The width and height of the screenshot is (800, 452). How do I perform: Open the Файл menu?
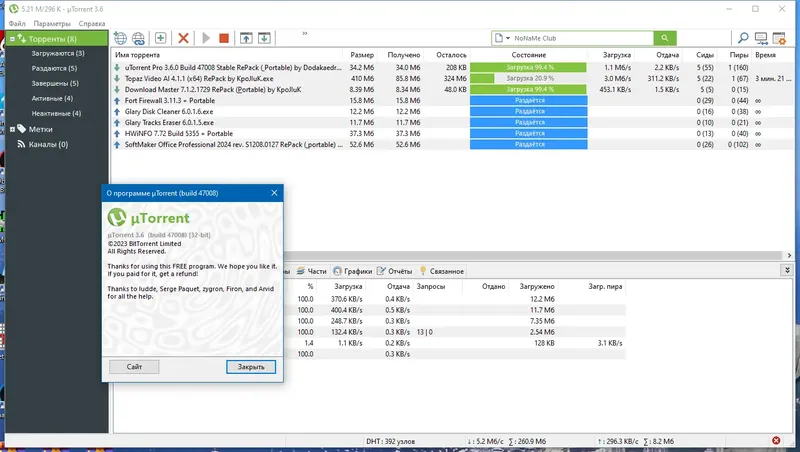[17, 23]
